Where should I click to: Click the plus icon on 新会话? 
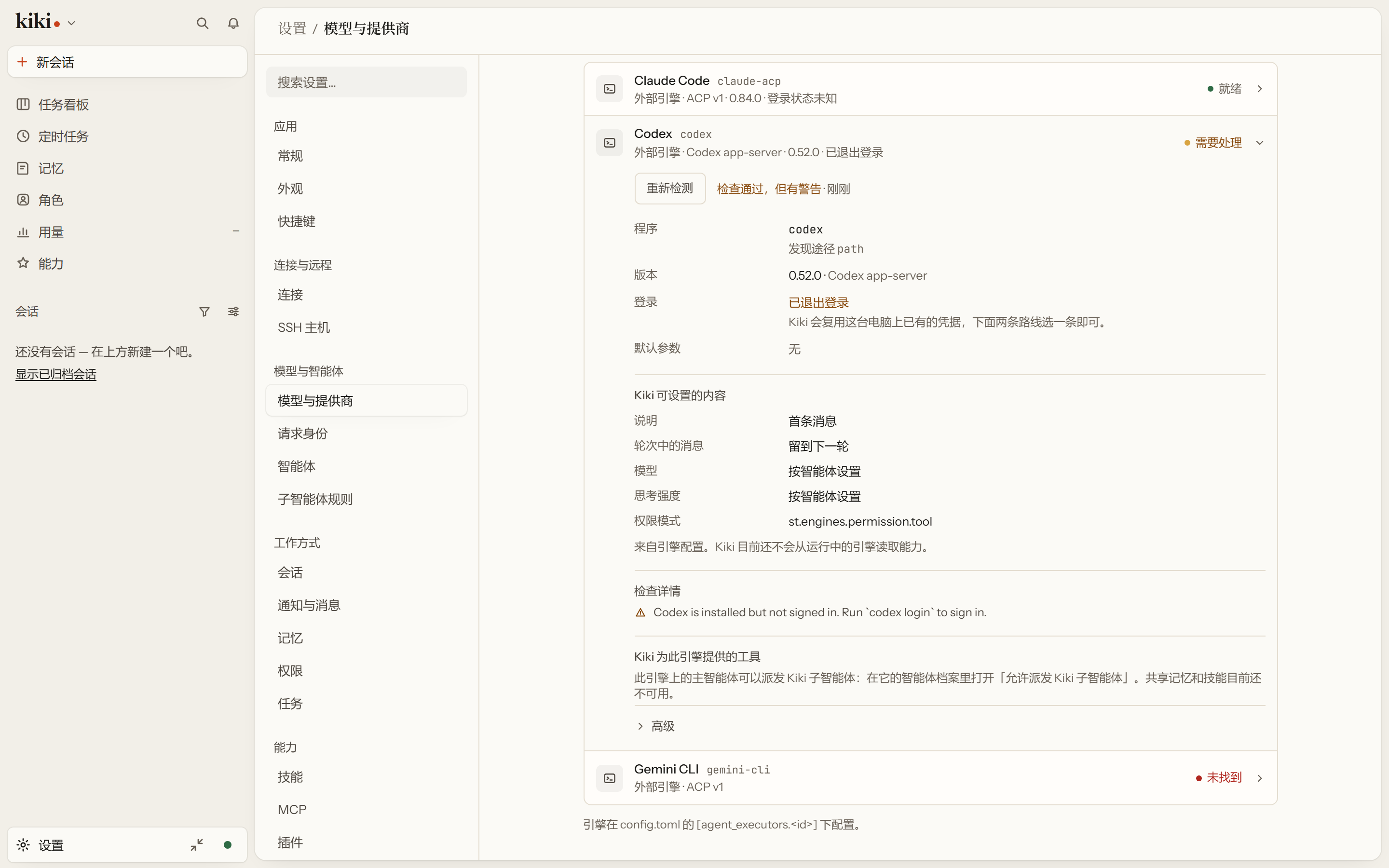pyautogui.click(x=22, y=61)
